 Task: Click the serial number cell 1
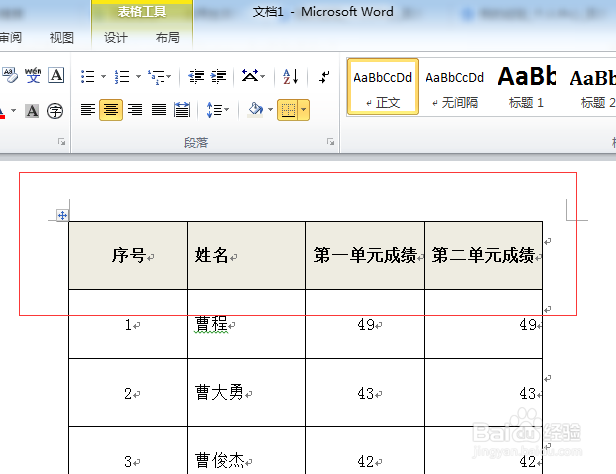[128, 324]
